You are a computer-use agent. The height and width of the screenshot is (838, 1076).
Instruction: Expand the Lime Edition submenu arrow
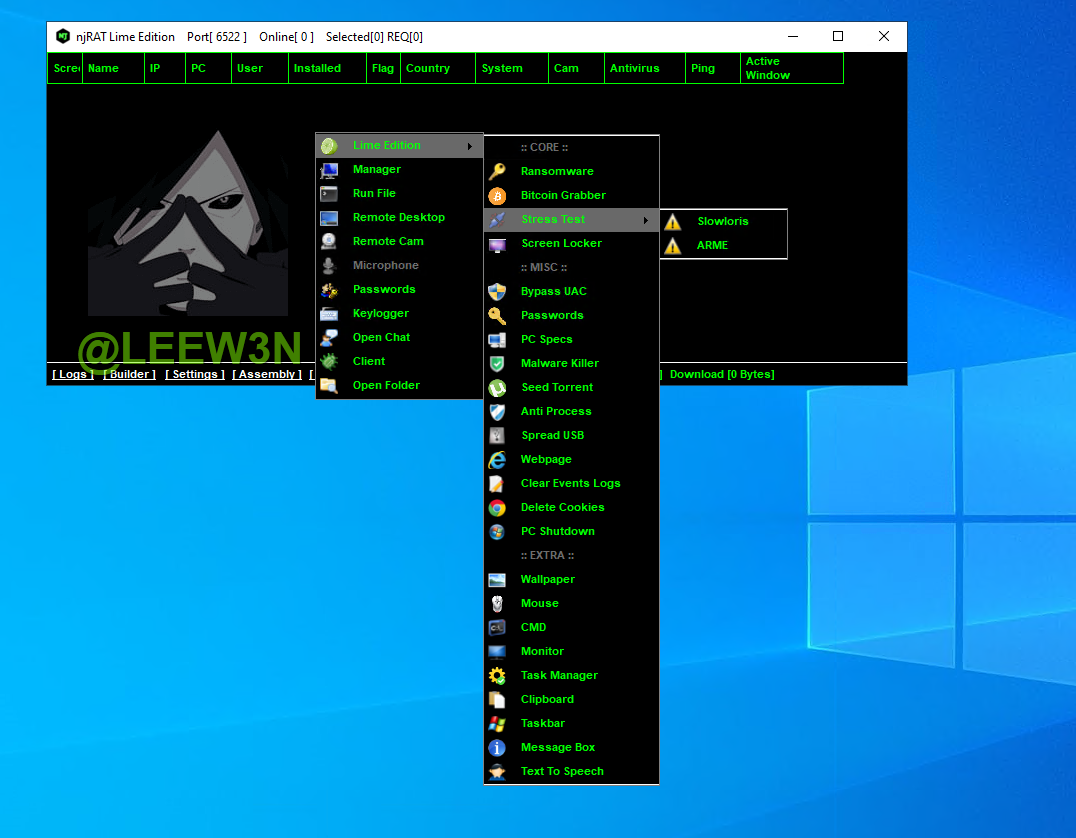coord(470,146)
